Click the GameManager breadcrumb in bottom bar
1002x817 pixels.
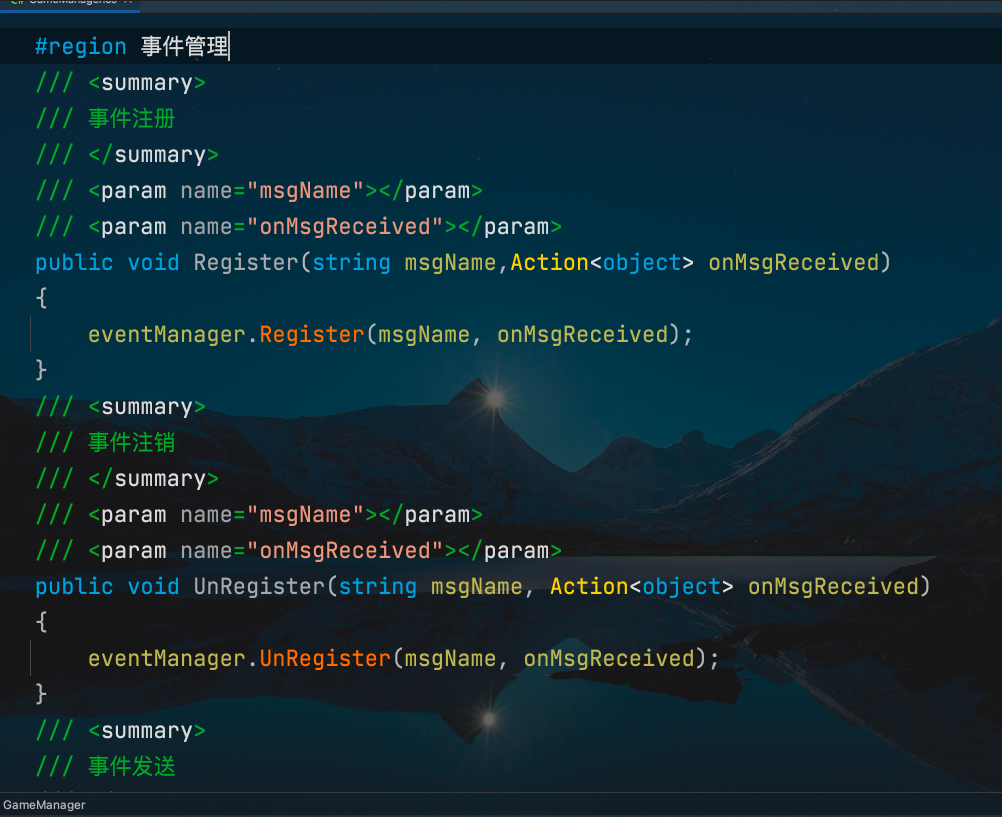coord(44,805)
